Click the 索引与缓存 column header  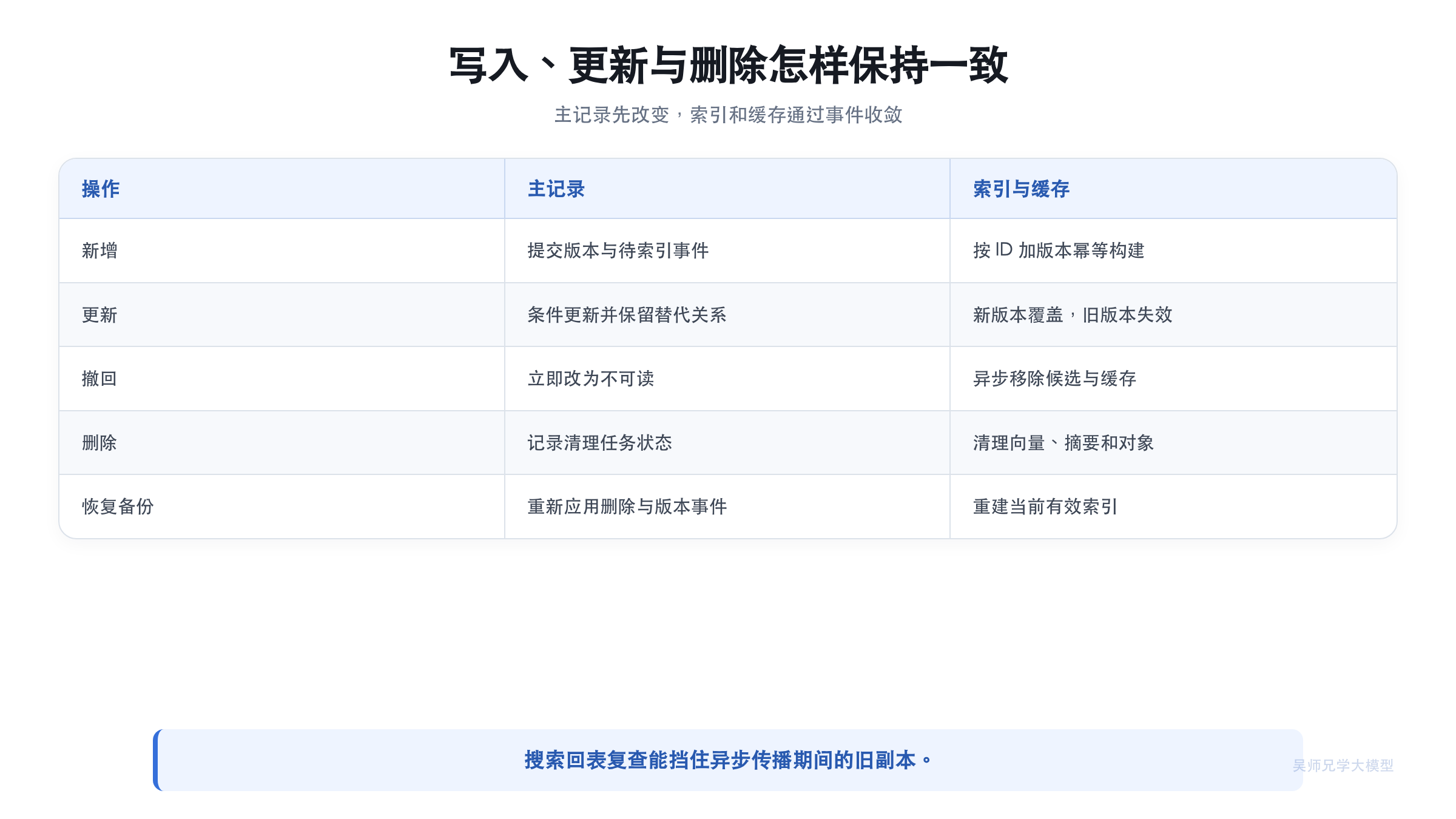click(1173, 189)
